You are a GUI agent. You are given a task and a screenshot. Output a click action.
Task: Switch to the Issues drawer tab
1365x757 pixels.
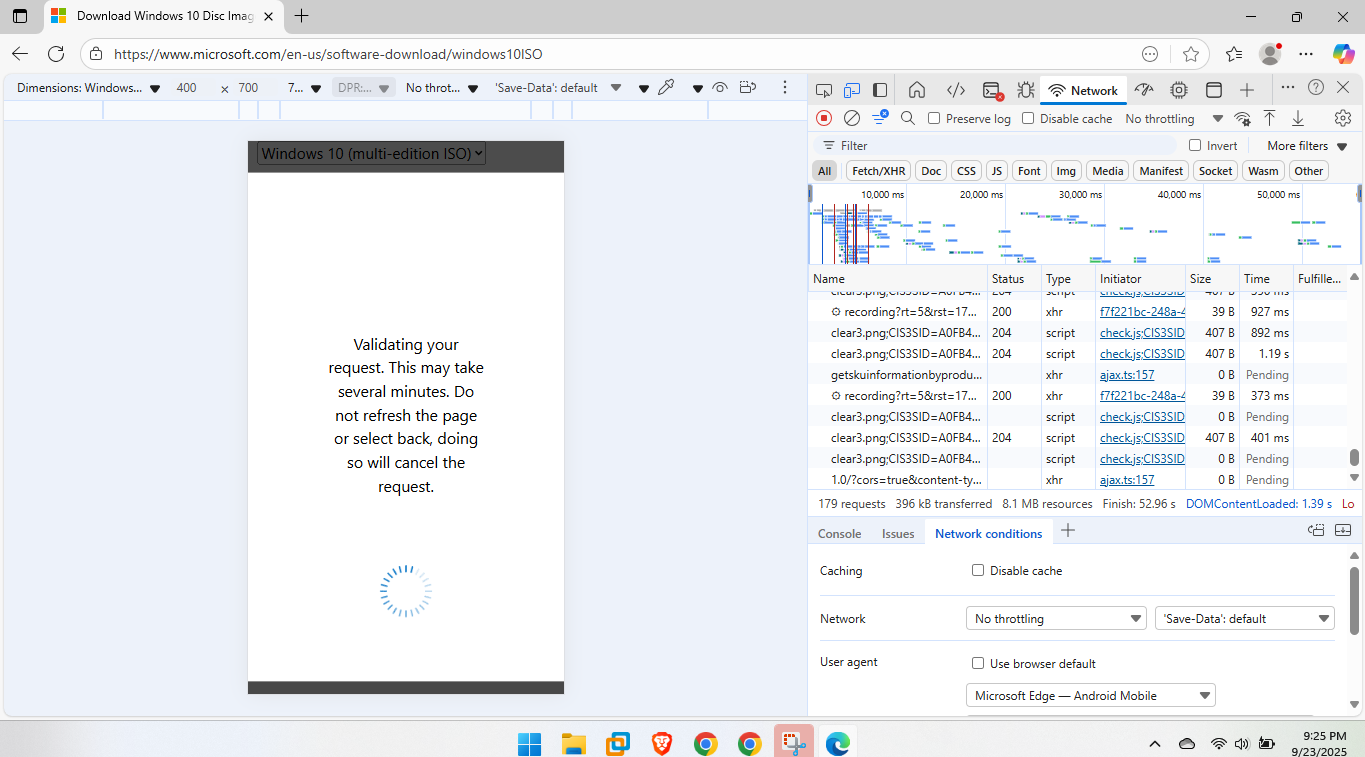[897, 534]
